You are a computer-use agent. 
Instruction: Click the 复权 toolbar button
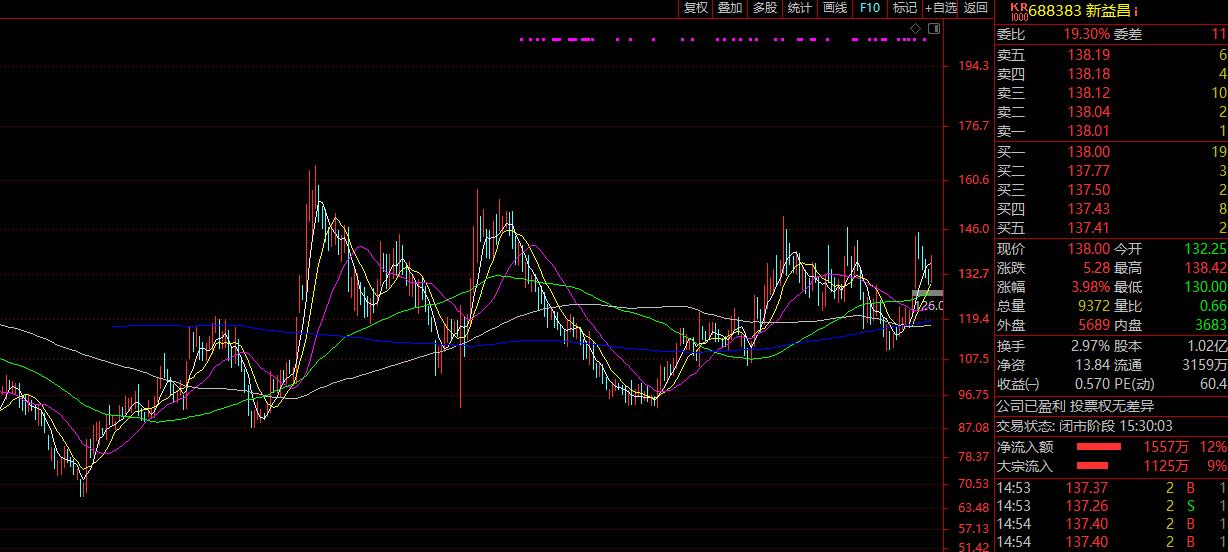(695, 8)
